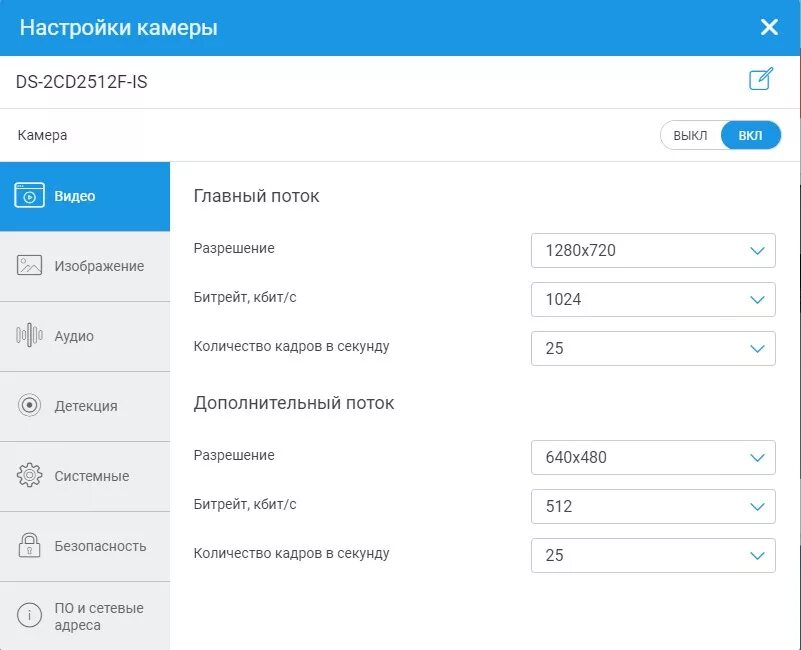
Task: Go to the Изображение settings tab
Action: [98, 266]
